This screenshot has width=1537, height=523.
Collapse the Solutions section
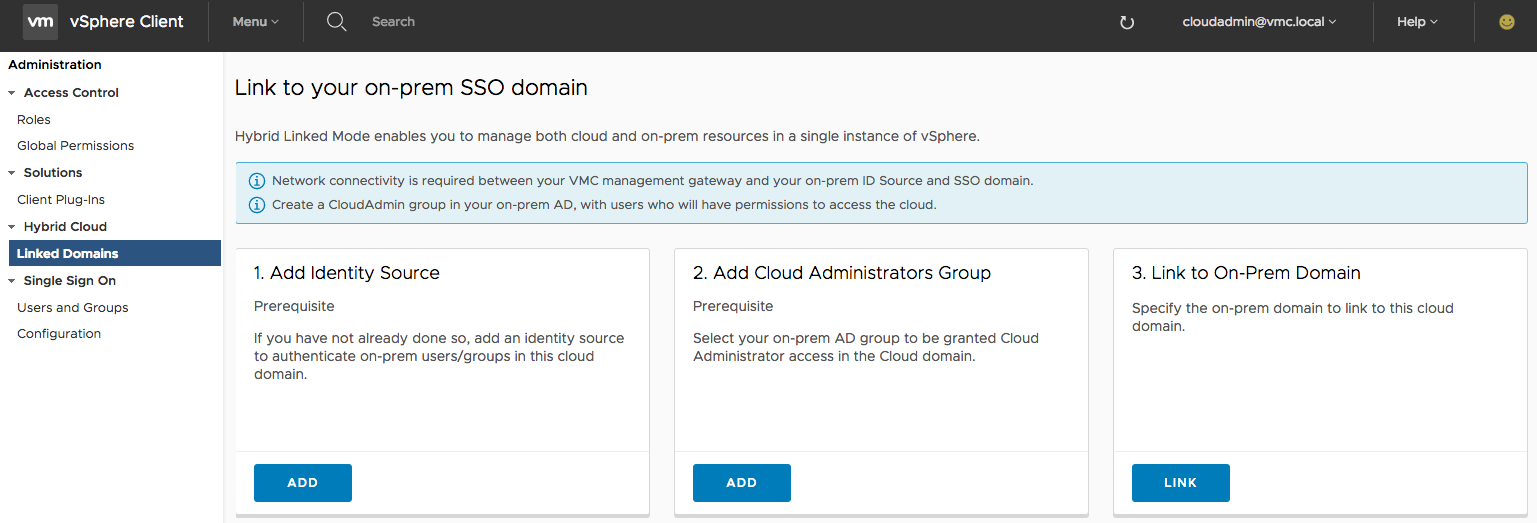click(x=12, y=173)
